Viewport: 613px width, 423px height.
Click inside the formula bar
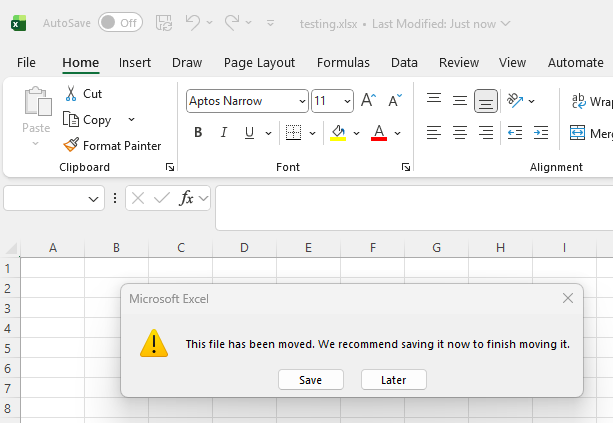tap(414, 208)
